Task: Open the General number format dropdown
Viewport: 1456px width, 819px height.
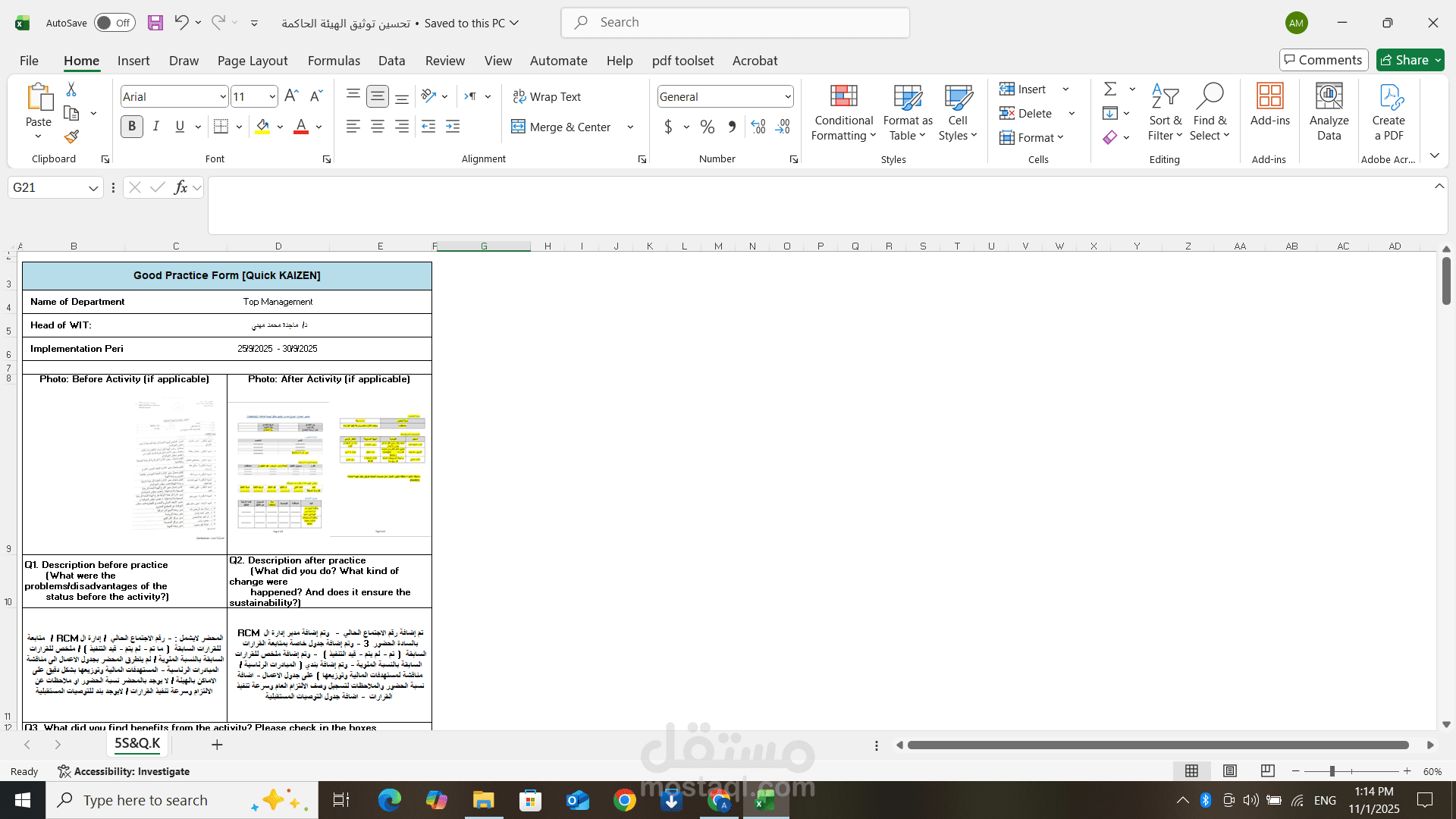Action: 788,96
